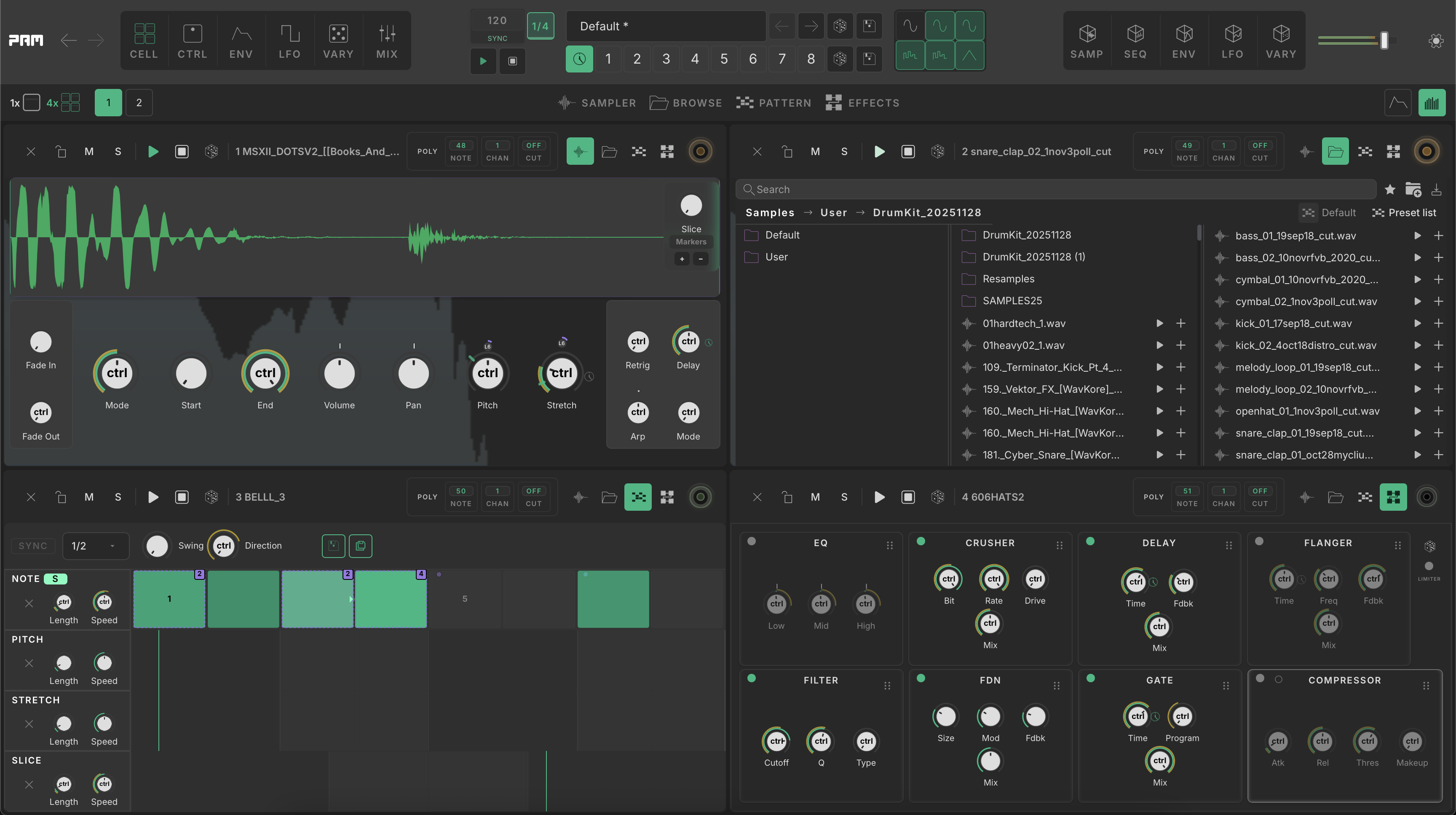Click the copy pattern icon beside Direction
This screenshot has width=1456, height=815.
[361, 546]
